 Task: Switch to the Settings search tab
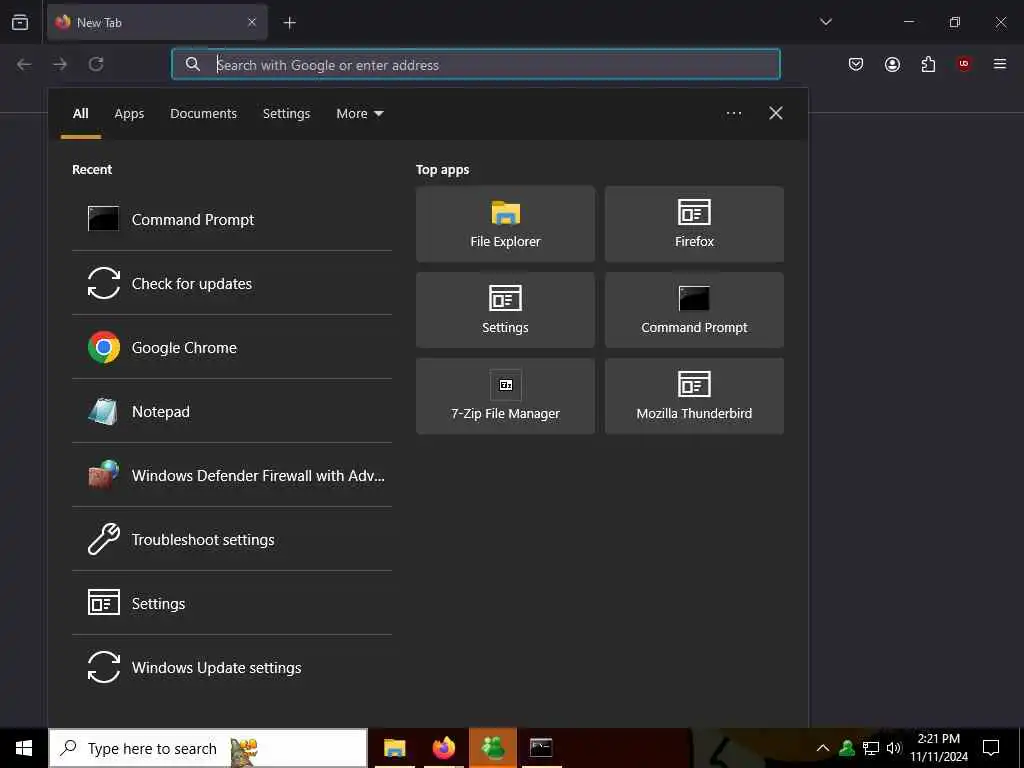(287, 114)
